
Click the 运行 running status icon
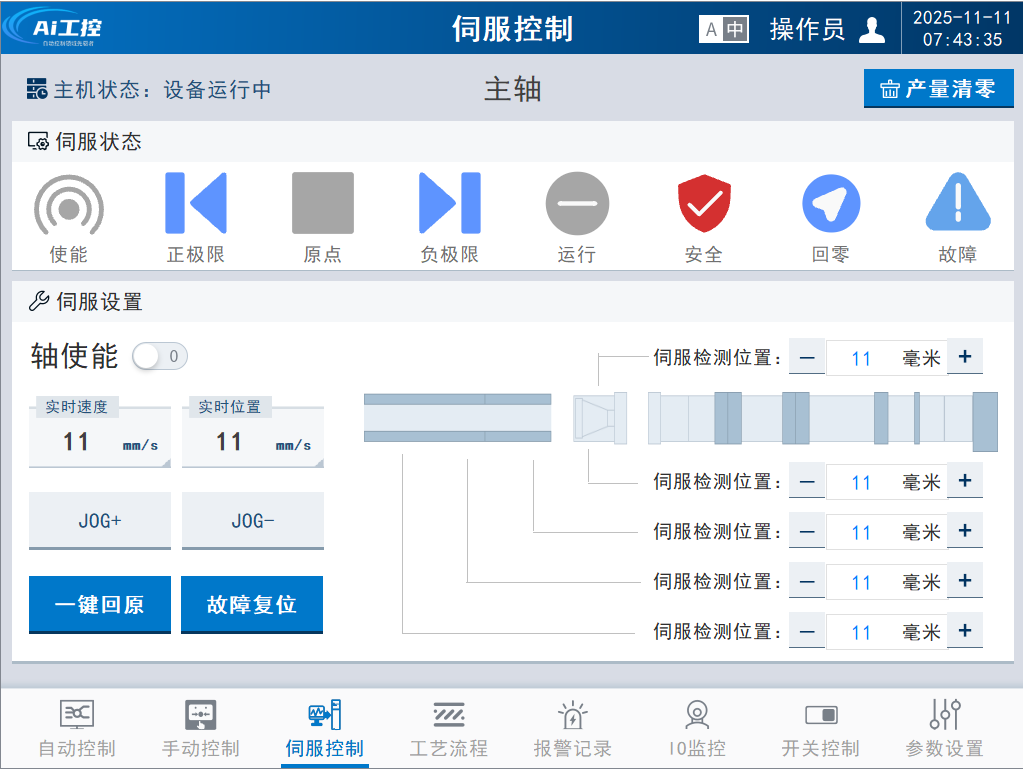pyautogui.click(x=577, y=203)
